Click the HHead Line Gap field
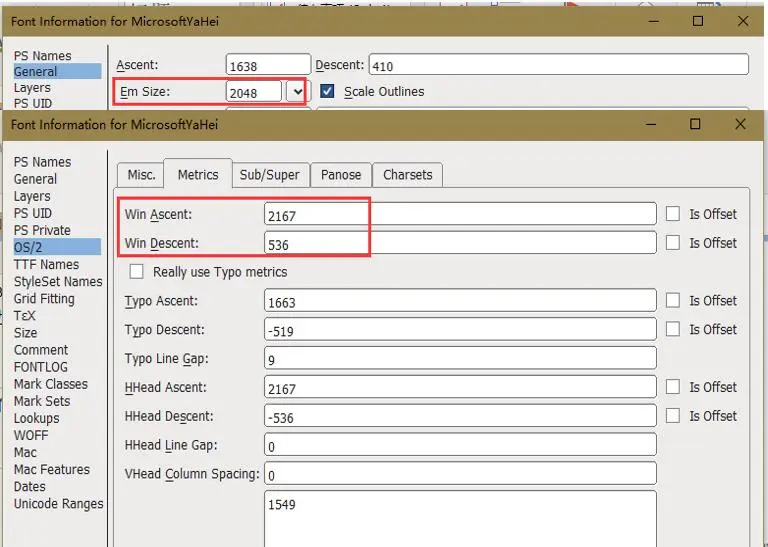The width and height of the screenshot is (768, 547). pos(460,445)
